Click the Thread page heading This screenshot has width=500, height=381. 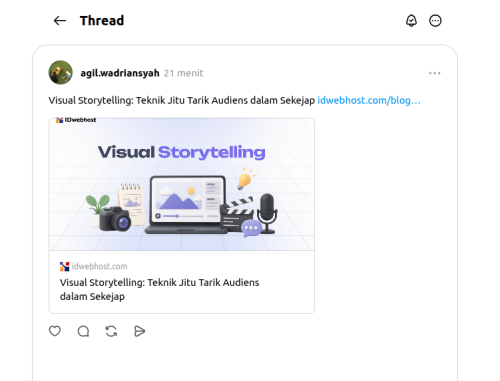(x=102, y=21)
